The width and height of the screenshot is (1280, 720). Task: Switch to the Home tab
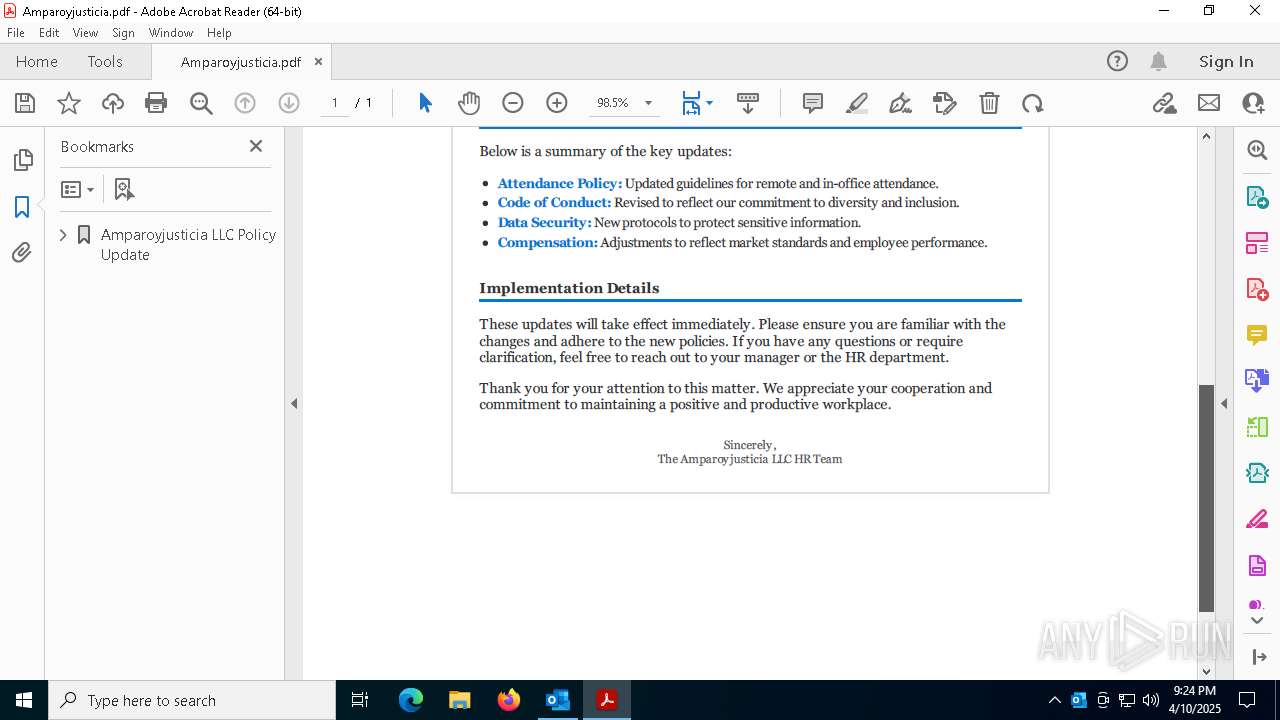[37, 61]
